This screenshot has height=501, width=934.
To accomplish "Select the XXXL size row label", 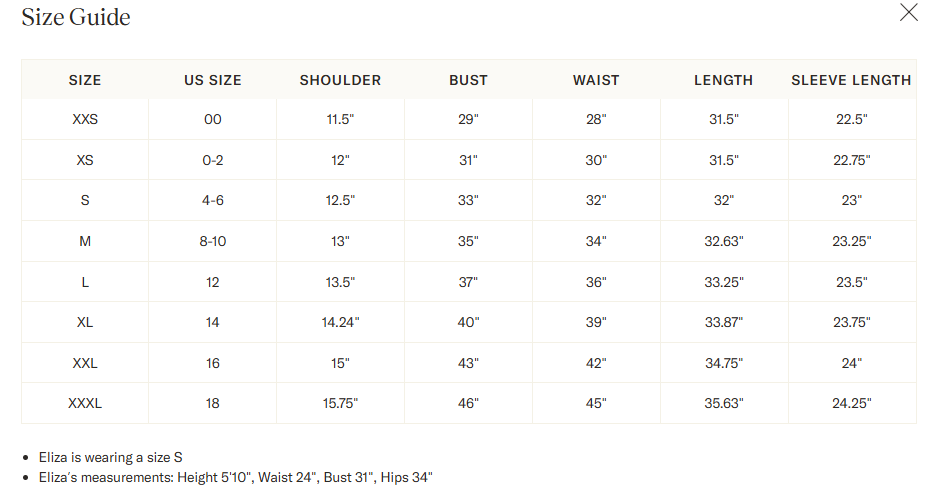I will pyautogui.click(x=85, y=403).
